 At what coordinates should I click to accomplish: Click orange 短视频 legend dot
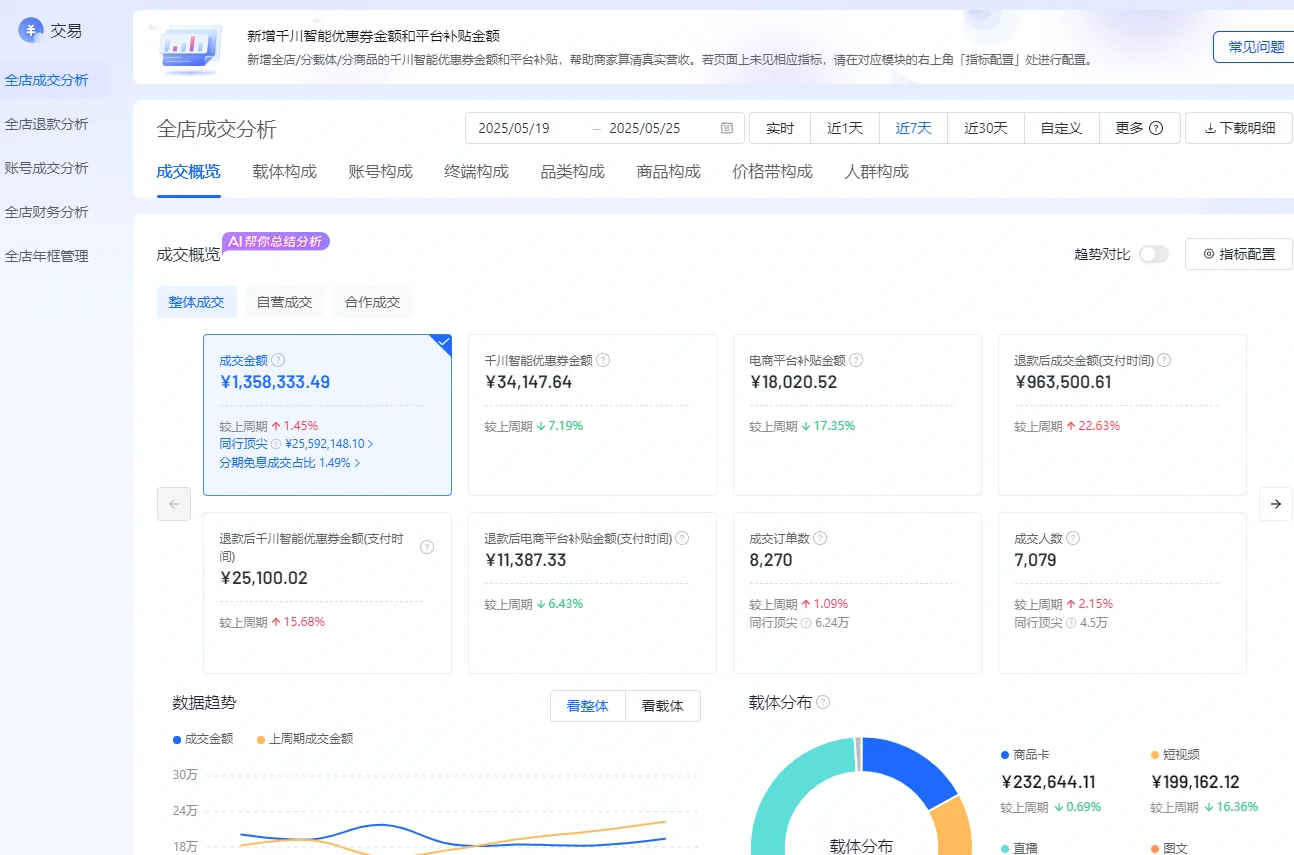click(x=1155, y=755)
